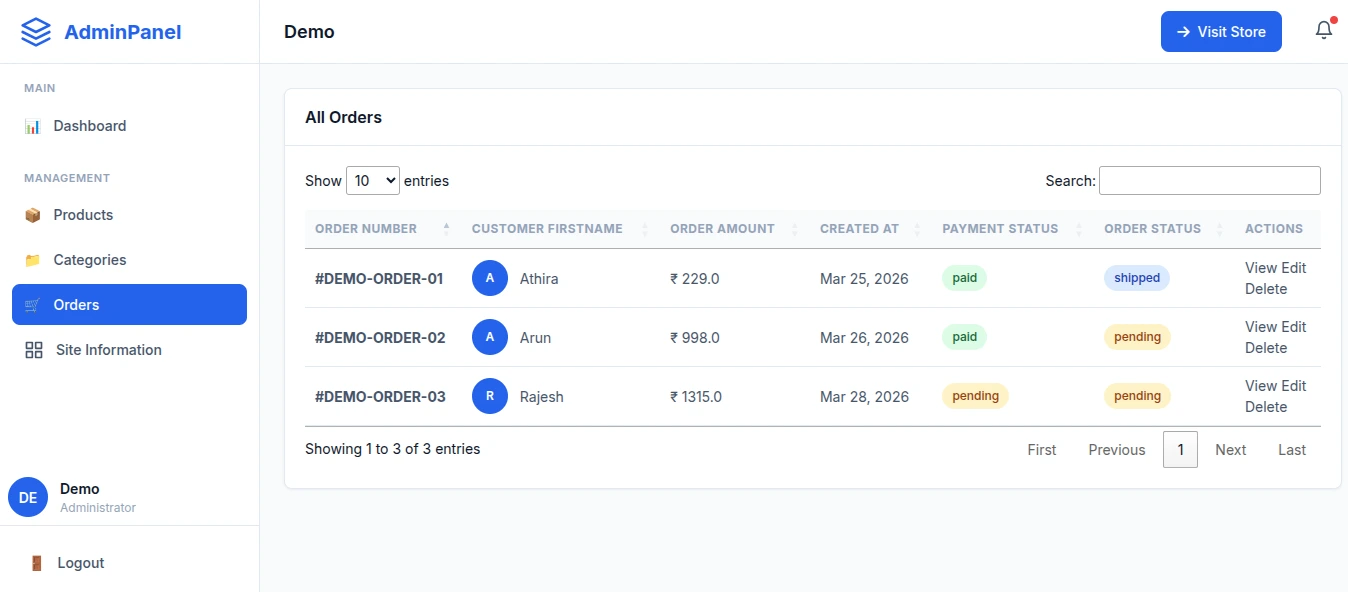The width and height of the screenshot is (1348, 592).
Task: Click the Products box icon
Action: [x=33, y=215]
